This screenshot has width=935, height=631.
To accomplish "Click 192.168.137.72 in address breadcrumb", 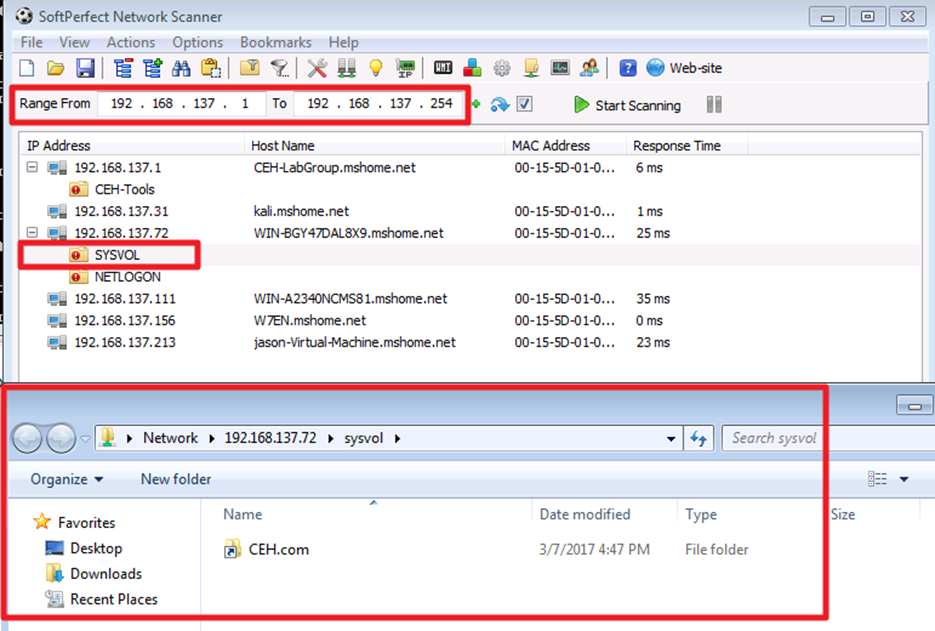I will click(270, 438).
